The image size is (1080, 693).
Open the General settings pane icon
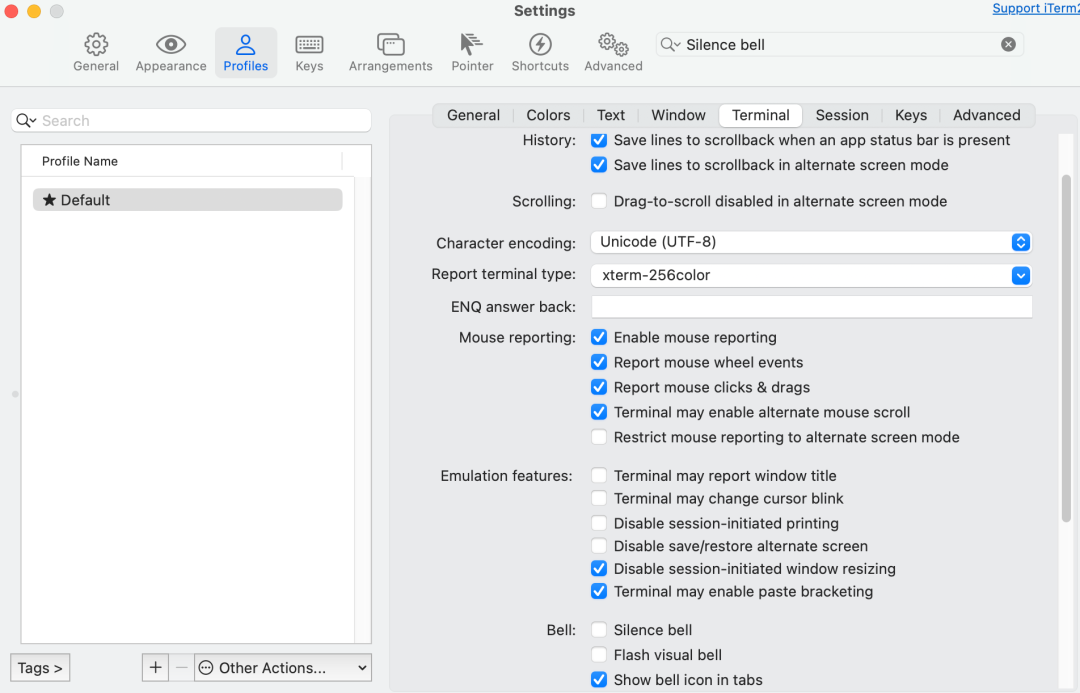[96, 45]
